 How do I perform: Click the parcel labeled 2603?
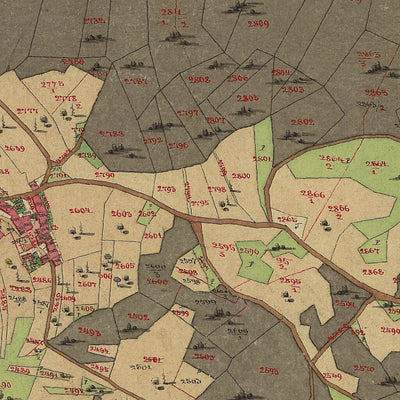[x=122, y=214]
